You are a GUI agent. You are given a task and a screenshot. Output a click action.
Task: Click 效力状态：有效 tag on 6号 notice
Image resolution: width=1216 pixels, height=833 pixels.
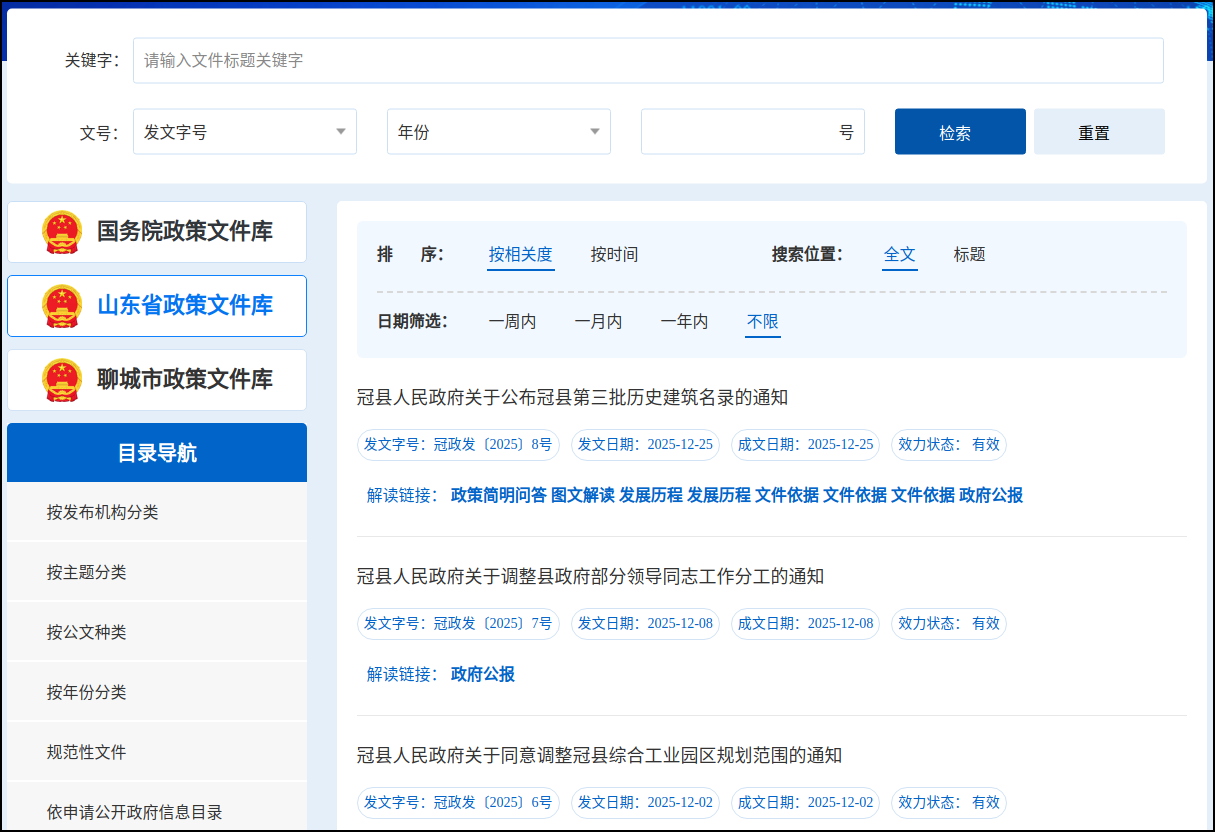tap(949, 803)
